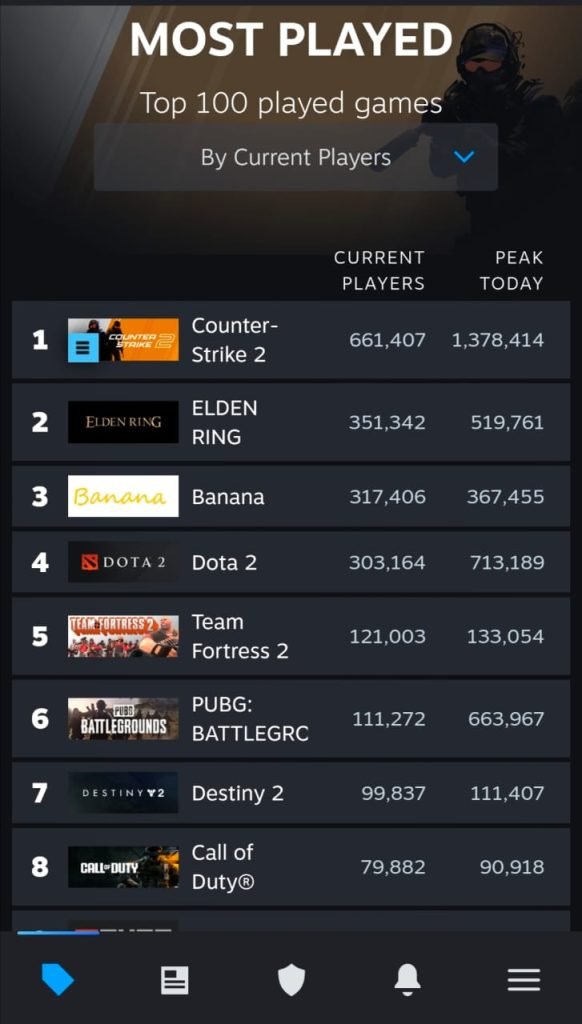Select the ELDEN RING game thumbnail
This screenshot has height=1024, width=582.
pos(123,422)
